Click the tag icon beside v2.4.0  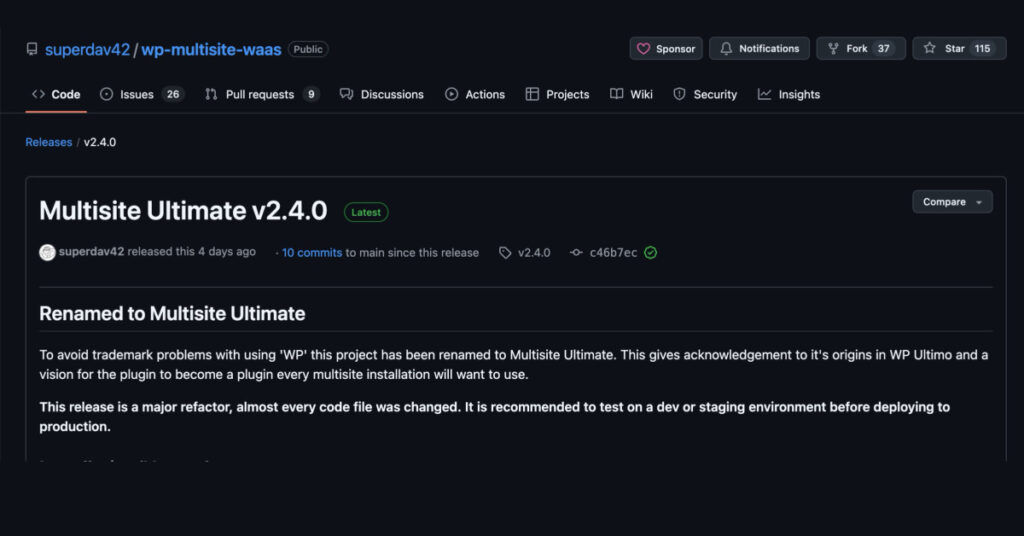[x=505, y=253]
